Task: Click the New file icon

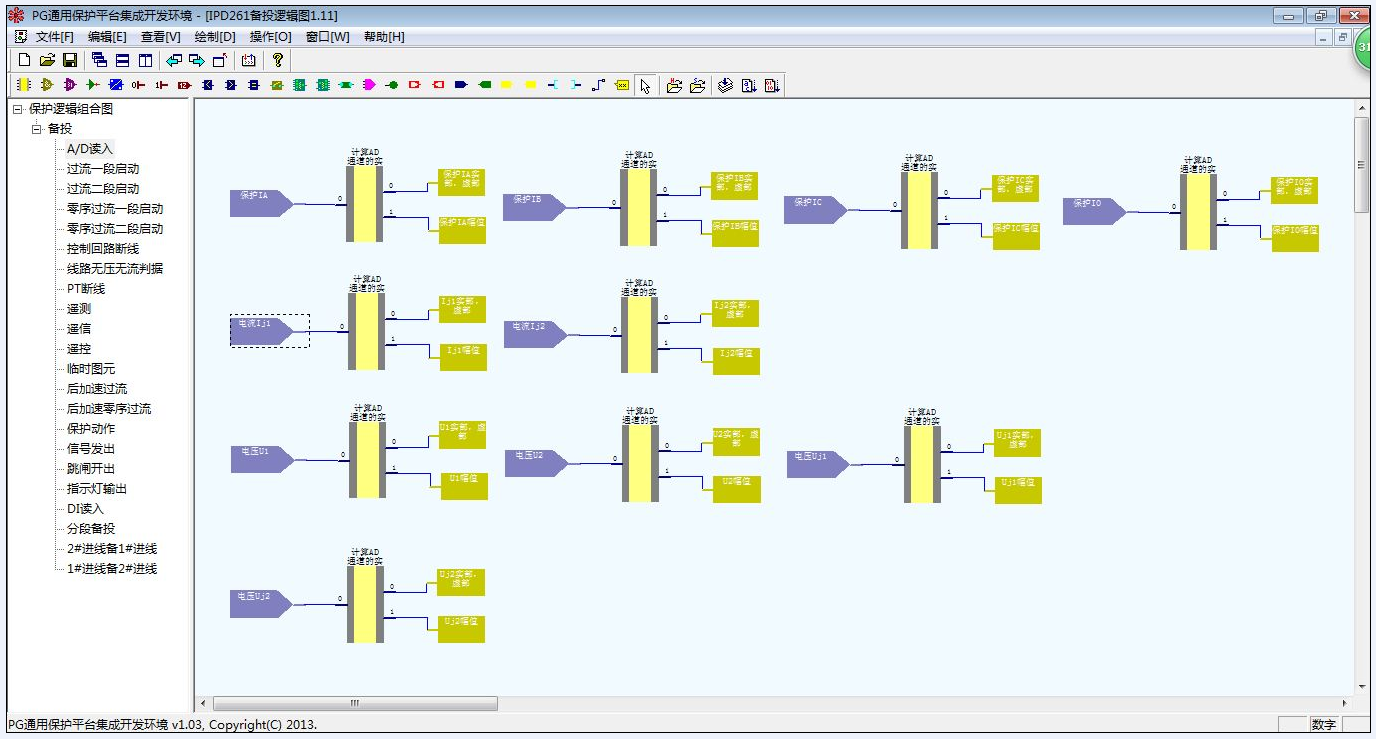Action: (x=24, y=60)
